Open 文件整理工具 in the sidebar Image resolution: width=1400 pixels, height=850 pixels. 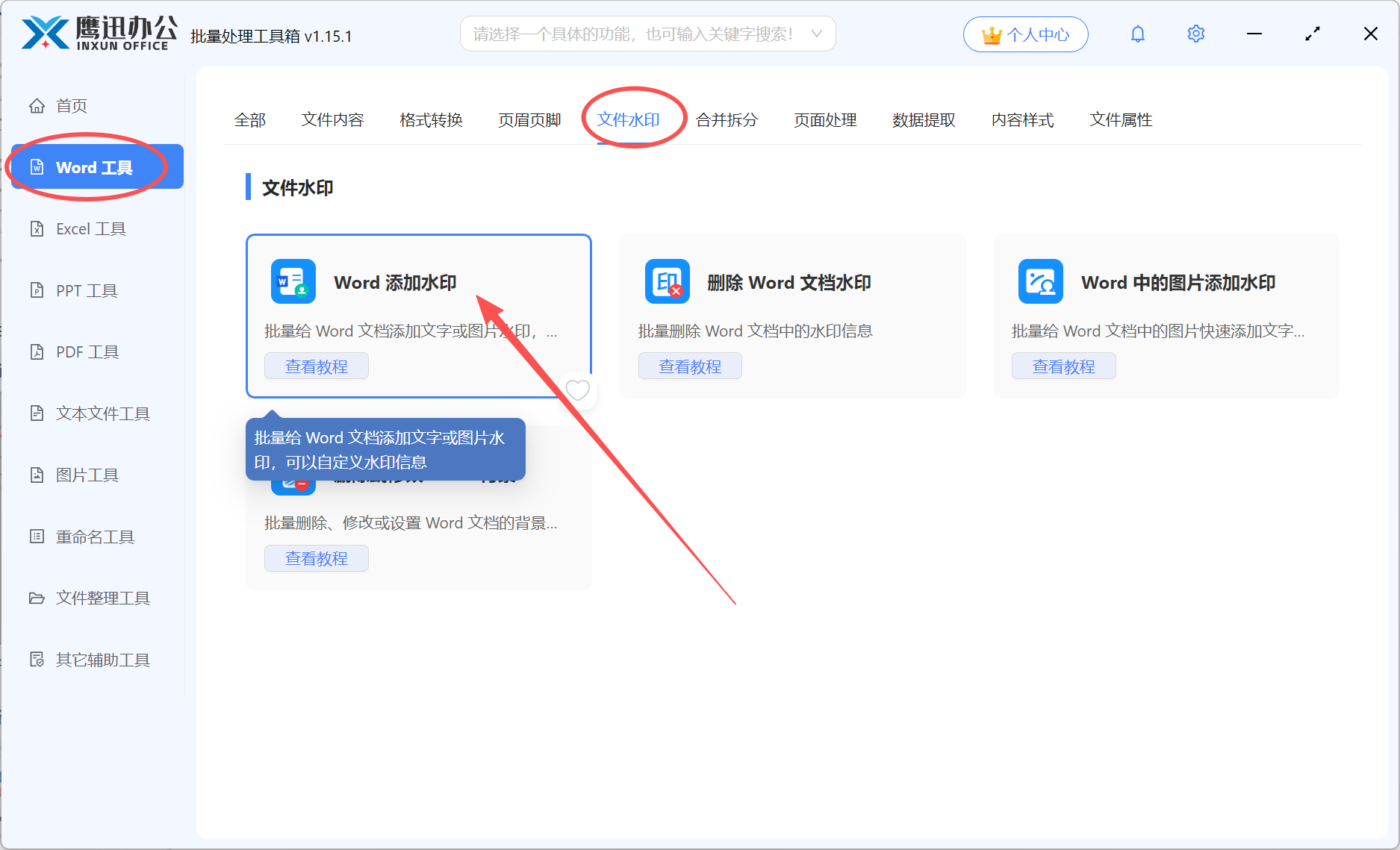tap(98, 598)
